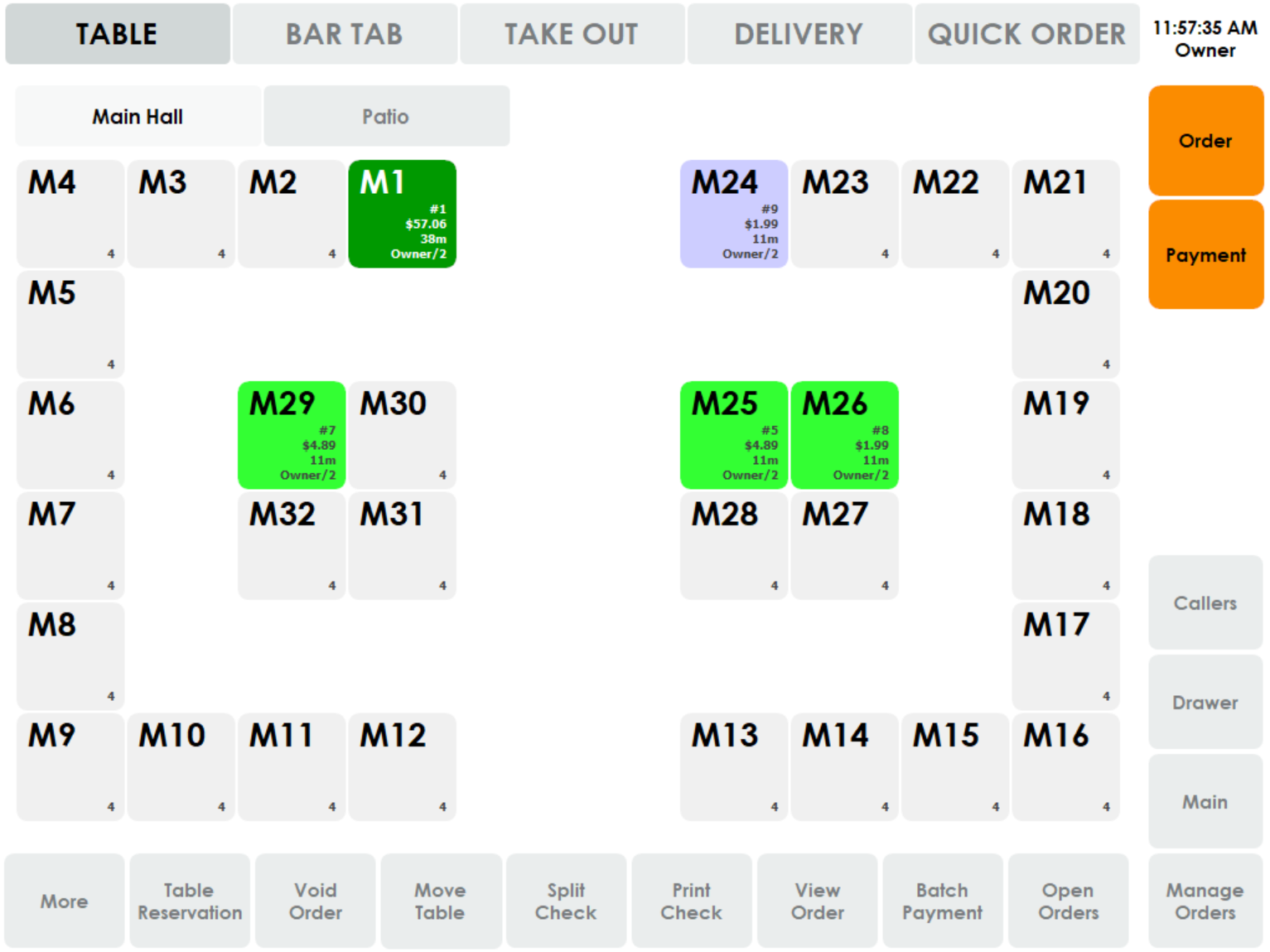1270x952 pixels.
Task: Select empty table M22
Action: tap(955, 214)
